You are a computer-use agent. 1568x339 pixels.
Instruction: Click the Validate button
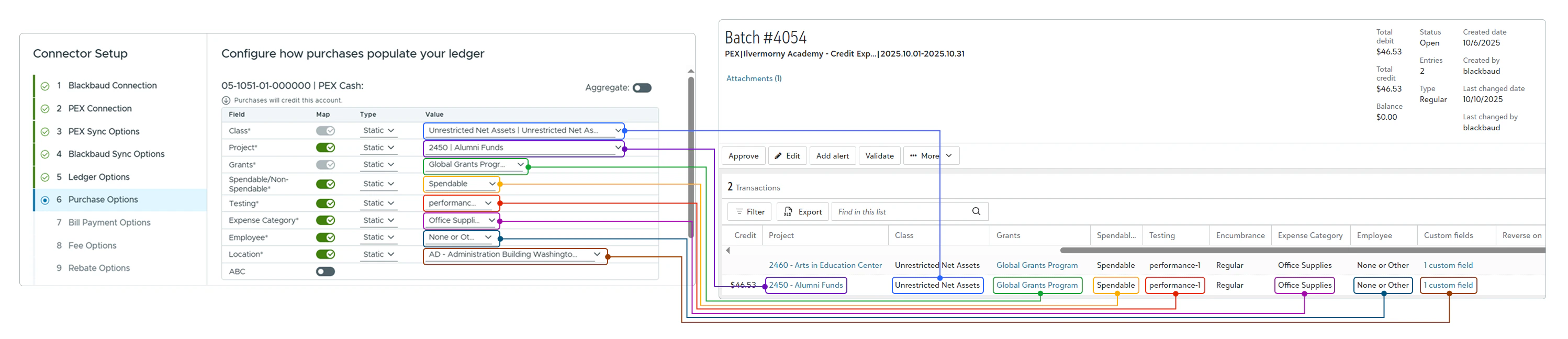tap(880, 156)
